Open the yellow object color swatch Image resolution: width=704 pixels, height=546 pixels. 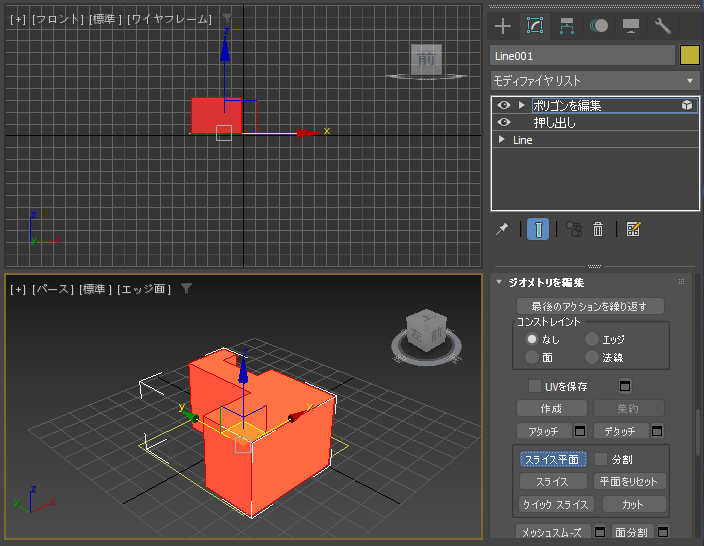(690, 56)
